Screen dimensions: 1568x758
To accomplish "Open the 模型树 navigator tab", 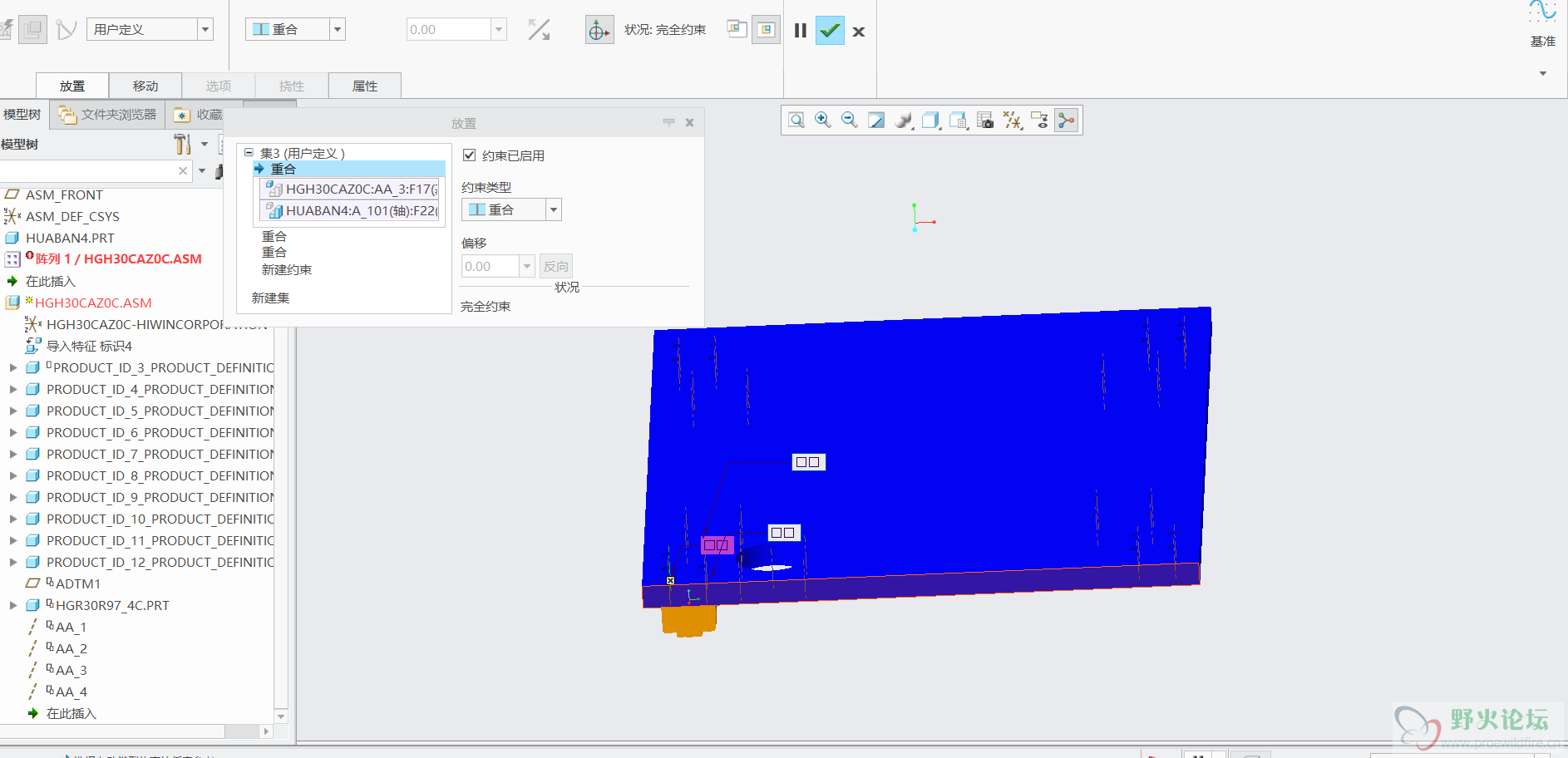I will coord(22,115).
